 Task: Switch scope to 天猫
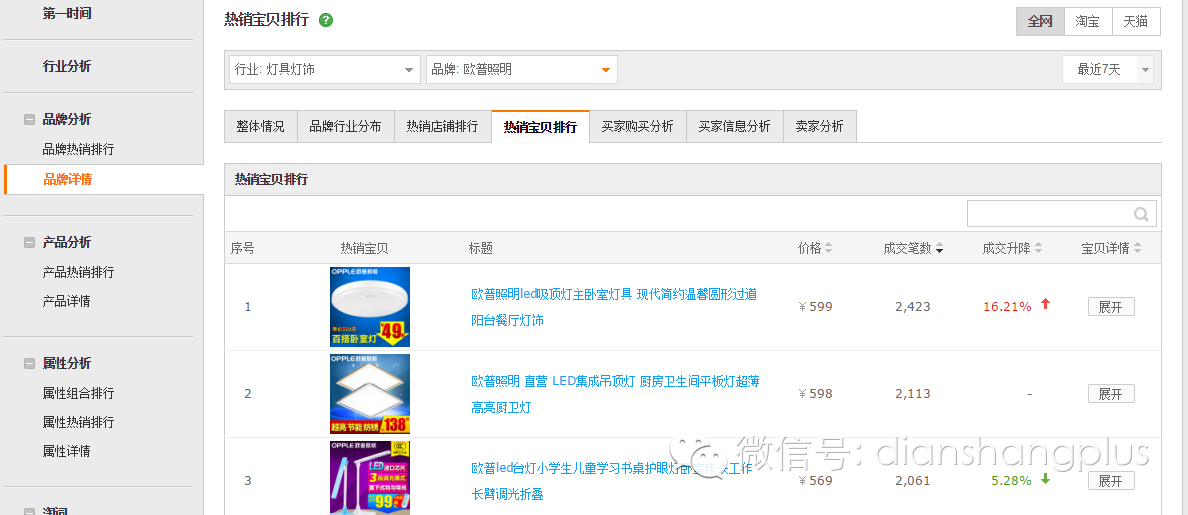[x=1136, y=21]
